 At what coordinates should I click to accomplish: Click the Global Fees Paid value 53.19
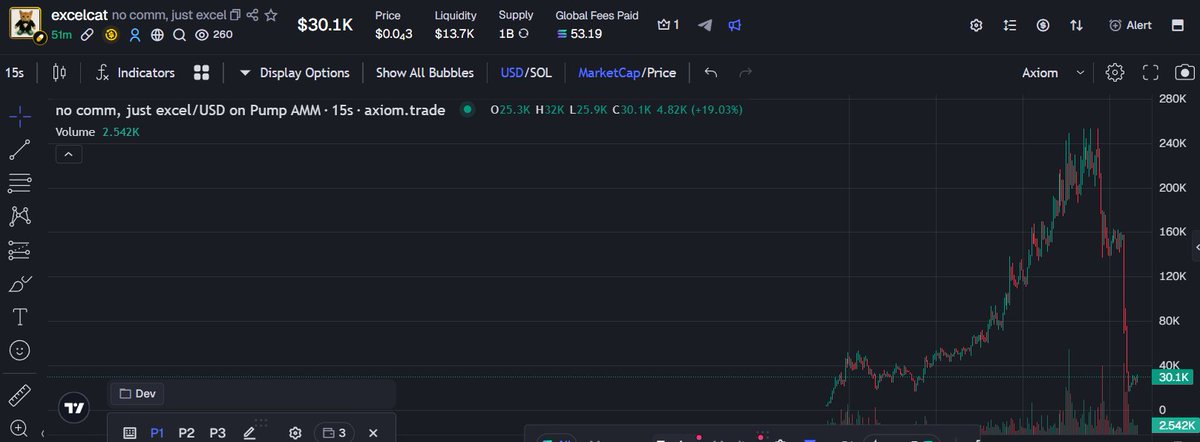coord(579,34)
